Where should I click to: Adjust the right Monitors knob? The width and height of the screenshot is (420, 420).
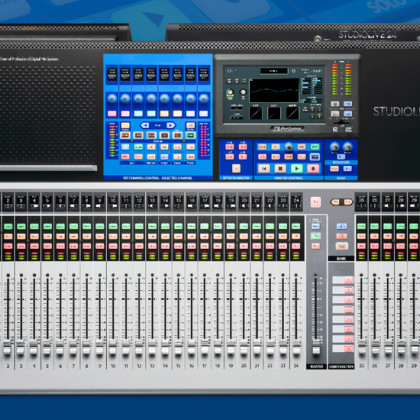(347, 147)
